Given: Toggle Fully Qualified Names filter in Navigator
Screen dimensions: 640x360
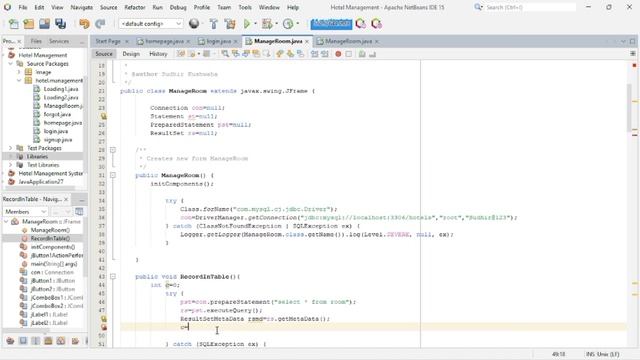Looking at the screenshot, I should tap(75, 340).
